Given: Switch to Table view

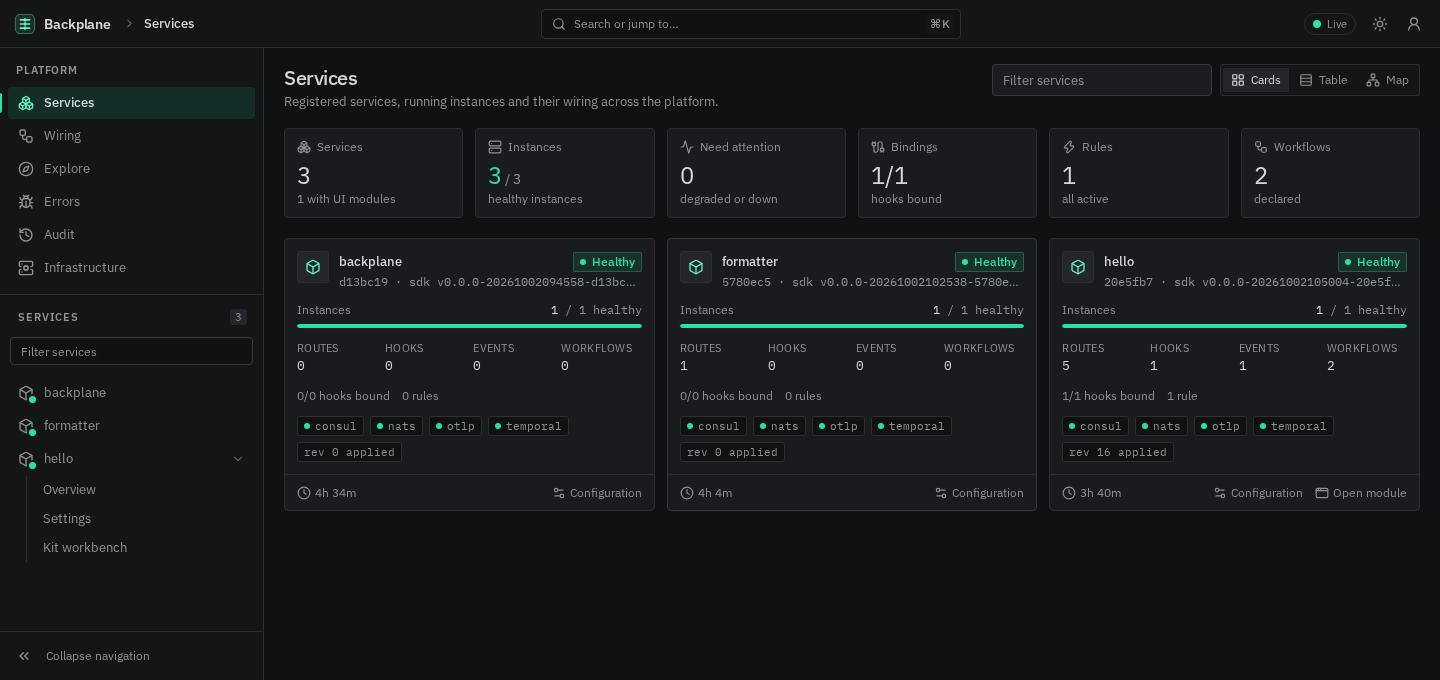Looking at the screenshot, I should tap(1323, 80).
